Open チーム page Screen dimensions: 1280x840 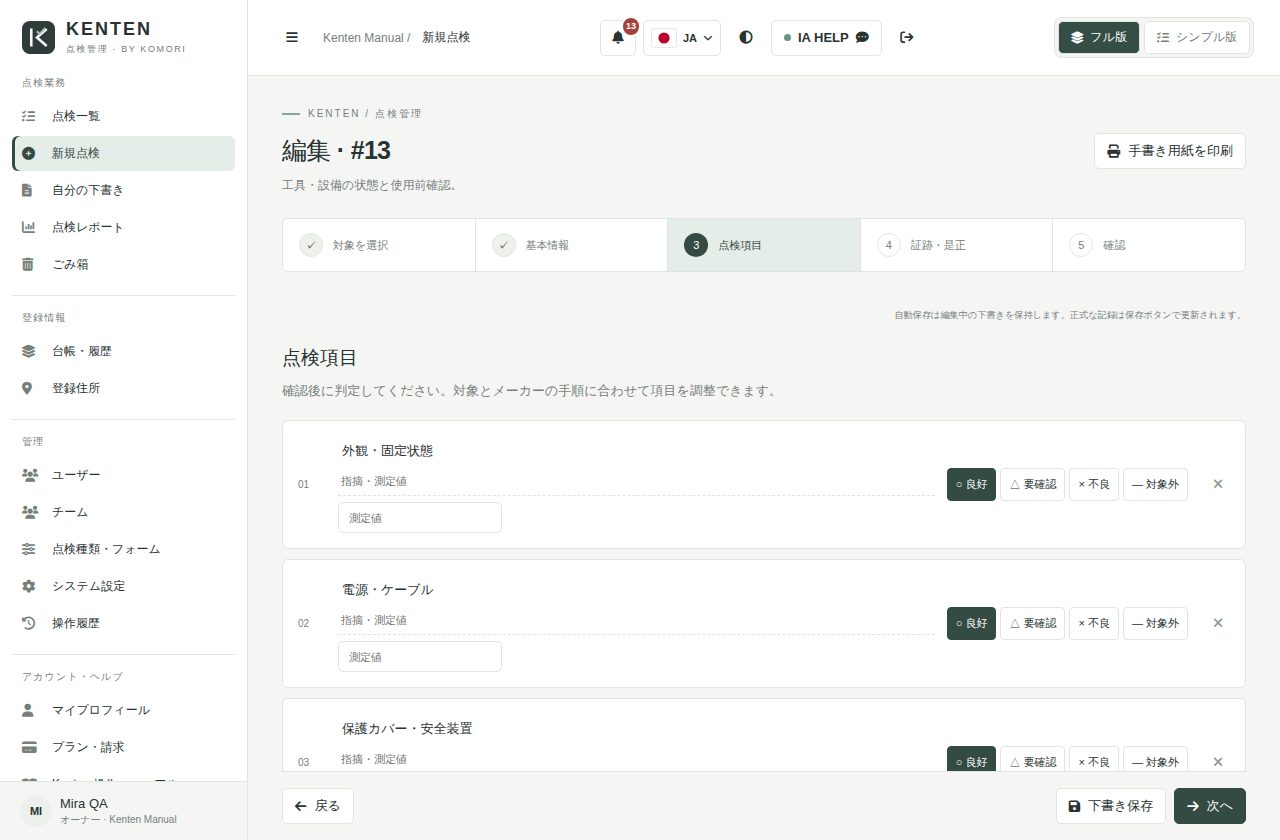pos(124,512)
